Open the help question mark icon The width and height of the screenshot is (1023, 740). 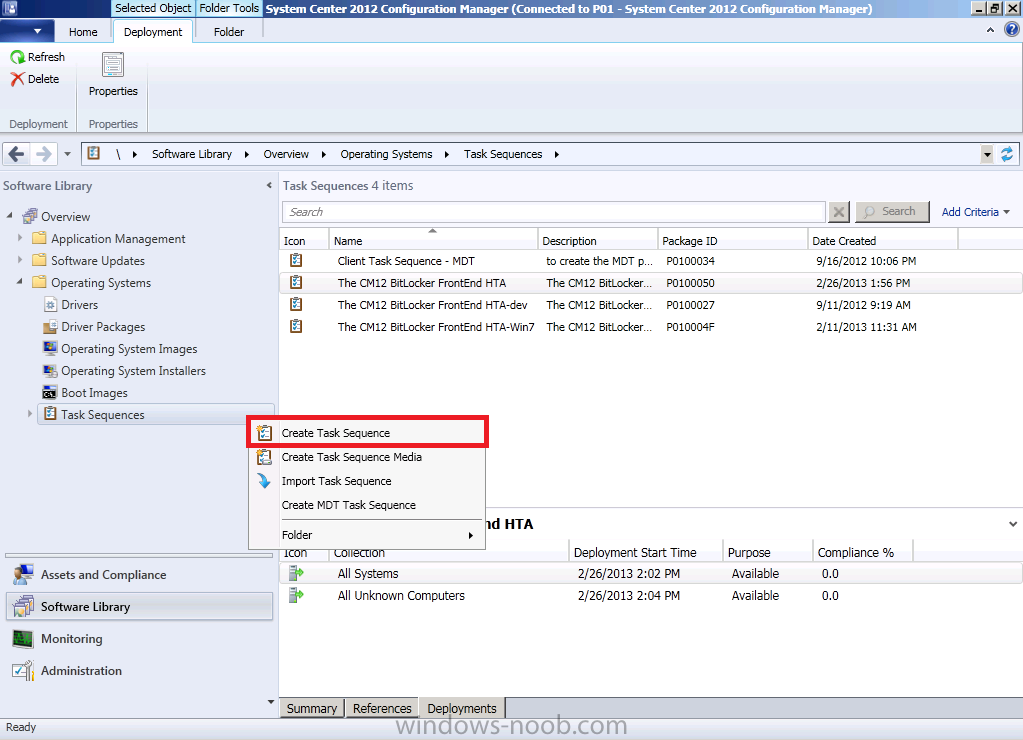1011,29
